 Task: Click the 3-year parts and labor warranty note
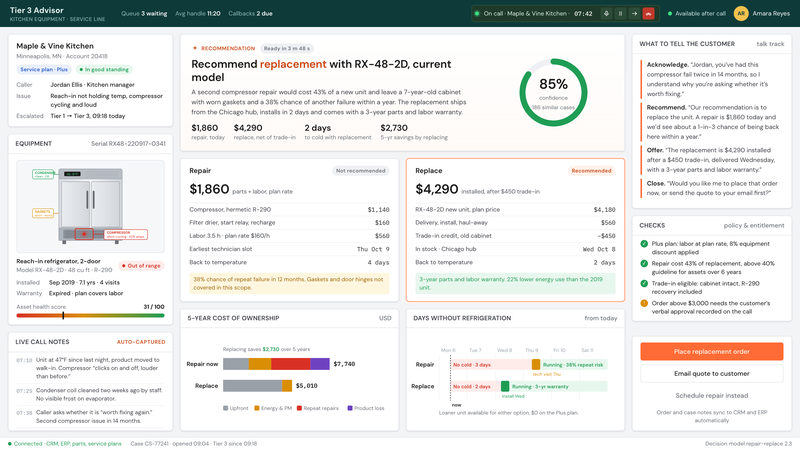[x=515, y=284]
